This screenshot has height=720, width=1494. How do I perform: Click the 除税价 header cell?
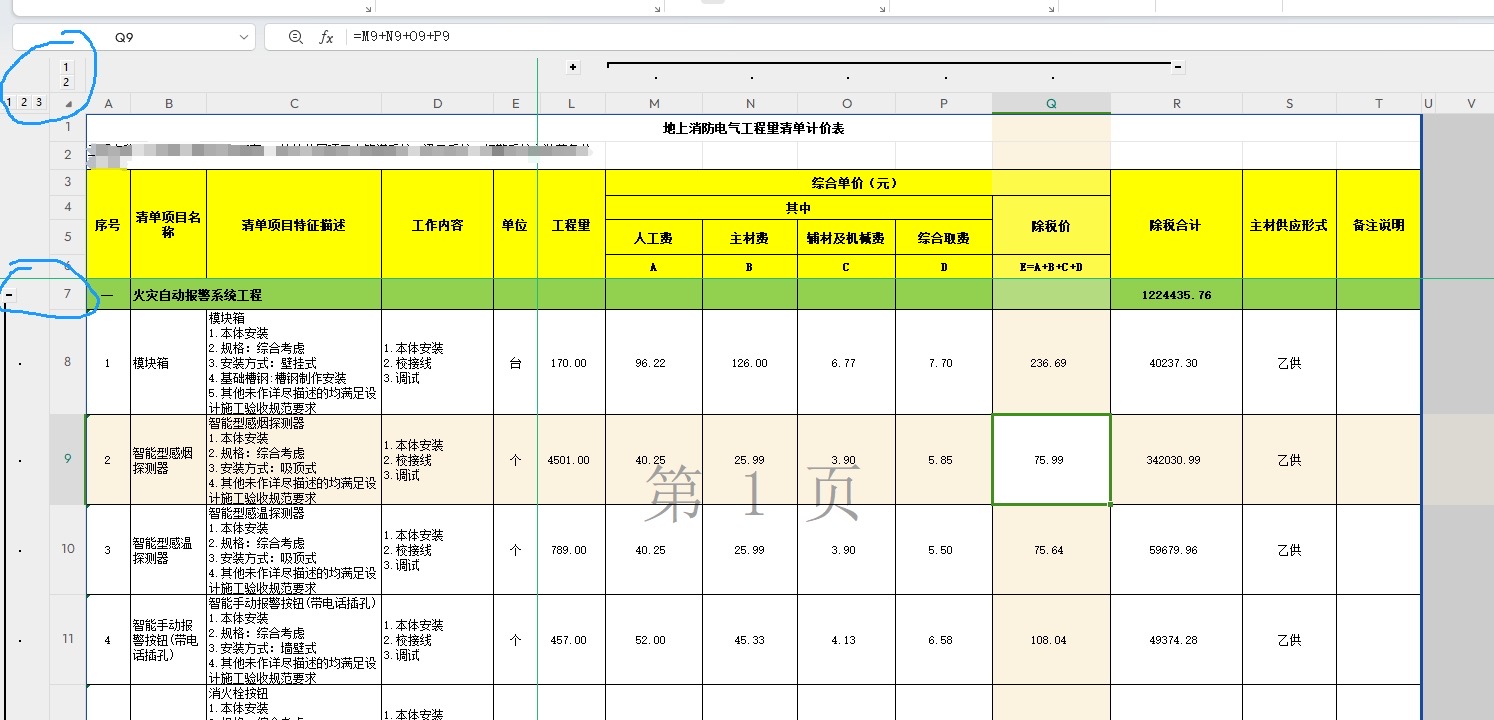[1051, 226]
